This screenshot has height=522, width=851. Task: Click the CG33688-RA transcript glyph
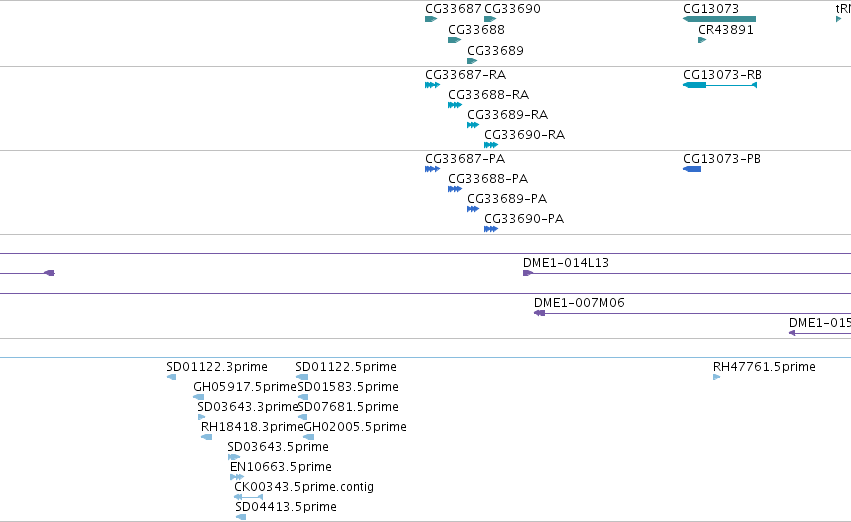point(455,105)
